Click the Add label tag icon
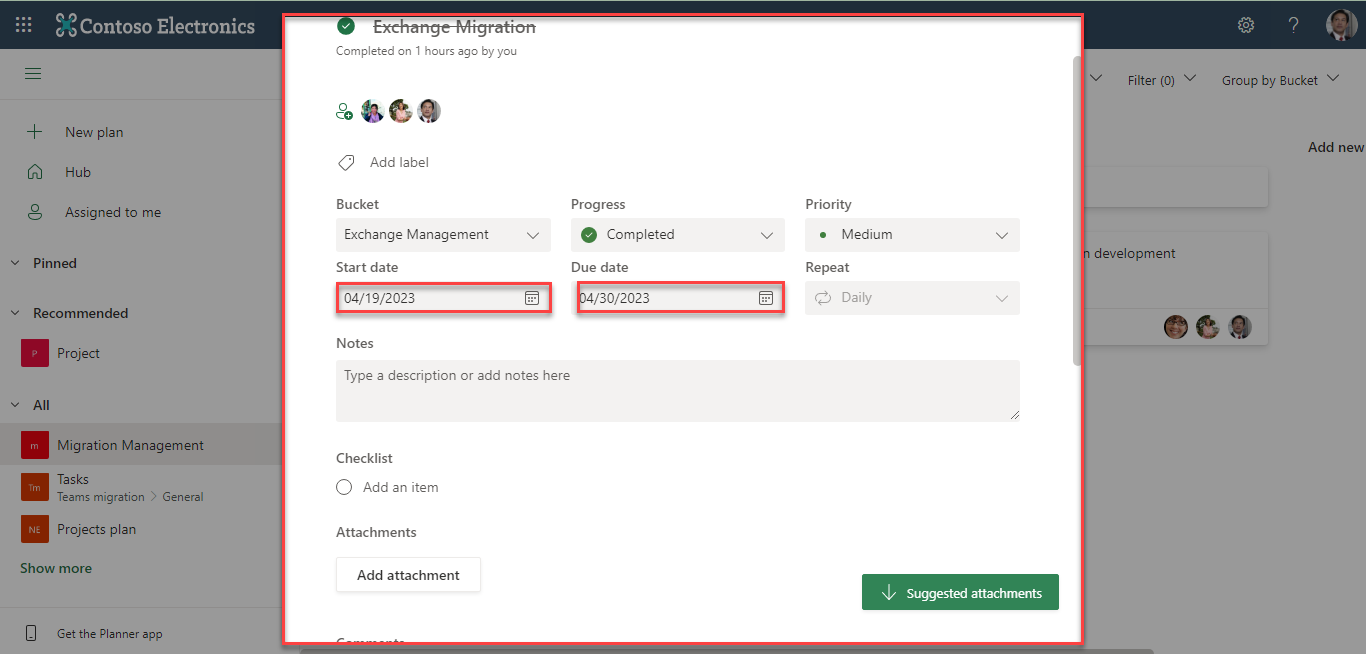1366x654 pixels. (x=346, y=162)
